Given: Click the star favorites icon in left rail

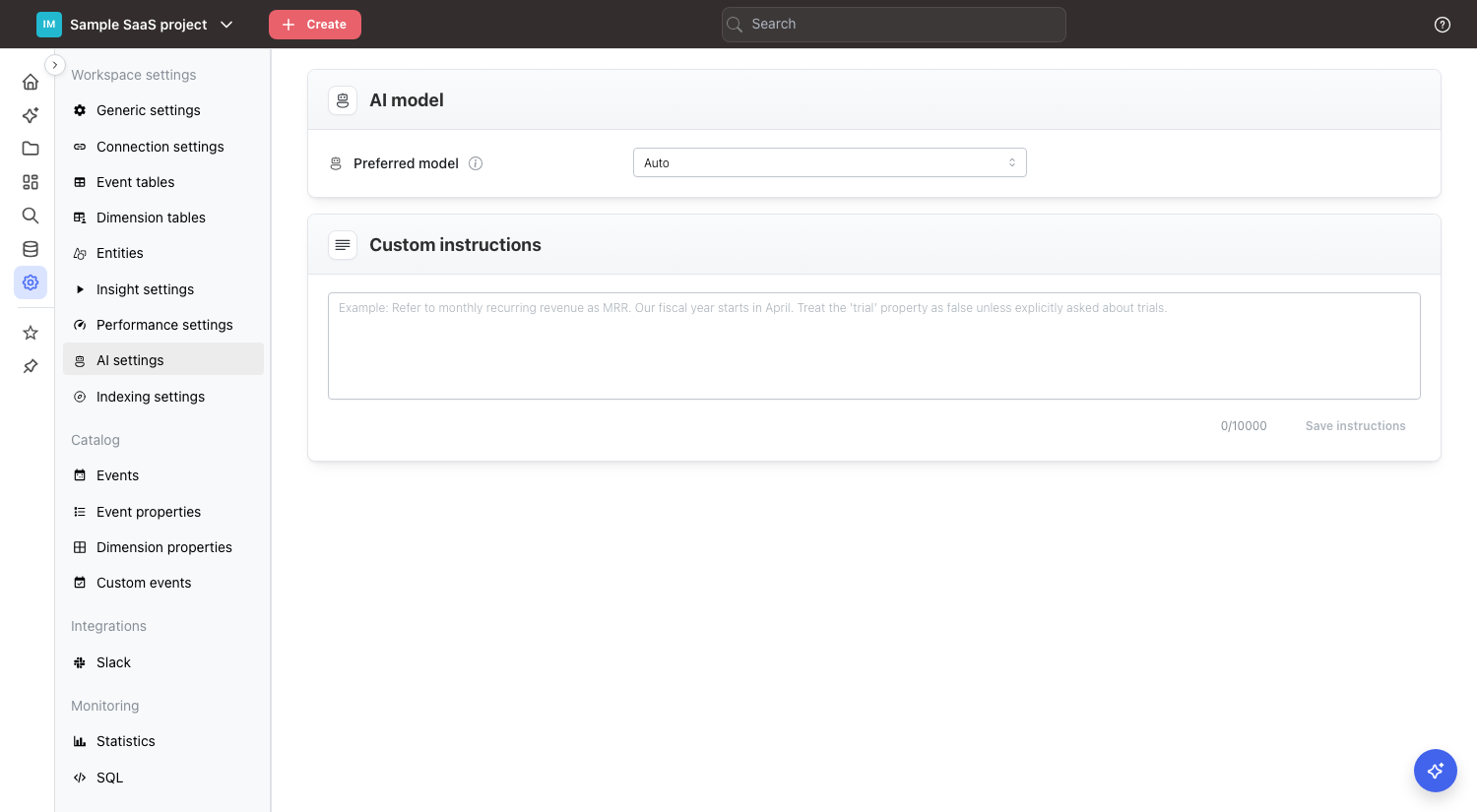Looking at the screenshot, I should coord(31,333).
